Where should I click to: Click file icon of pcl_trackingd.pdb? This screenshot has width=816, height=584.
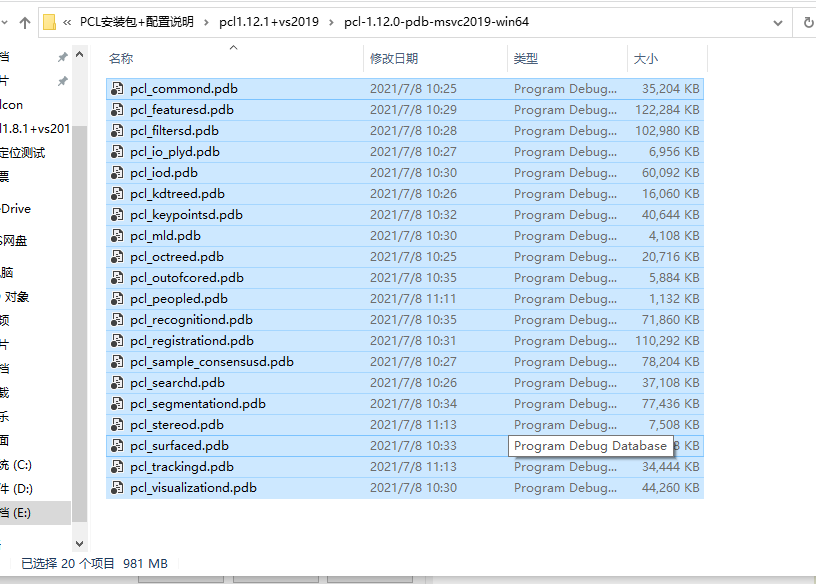[x=117, y=466]
